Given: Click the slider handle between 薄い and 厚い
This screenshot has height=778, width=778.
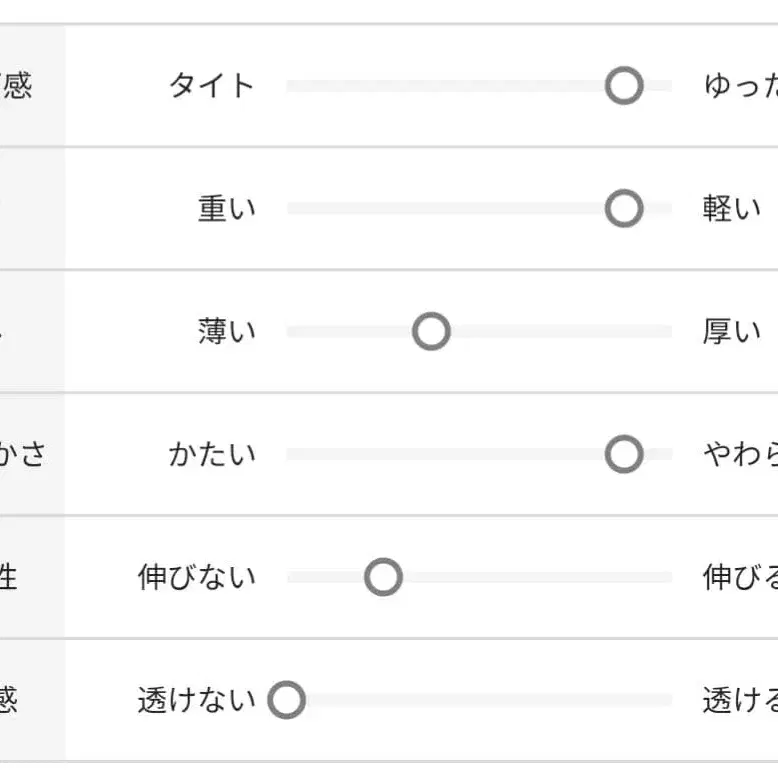Looking at the screenshot, I should [431, 332].
